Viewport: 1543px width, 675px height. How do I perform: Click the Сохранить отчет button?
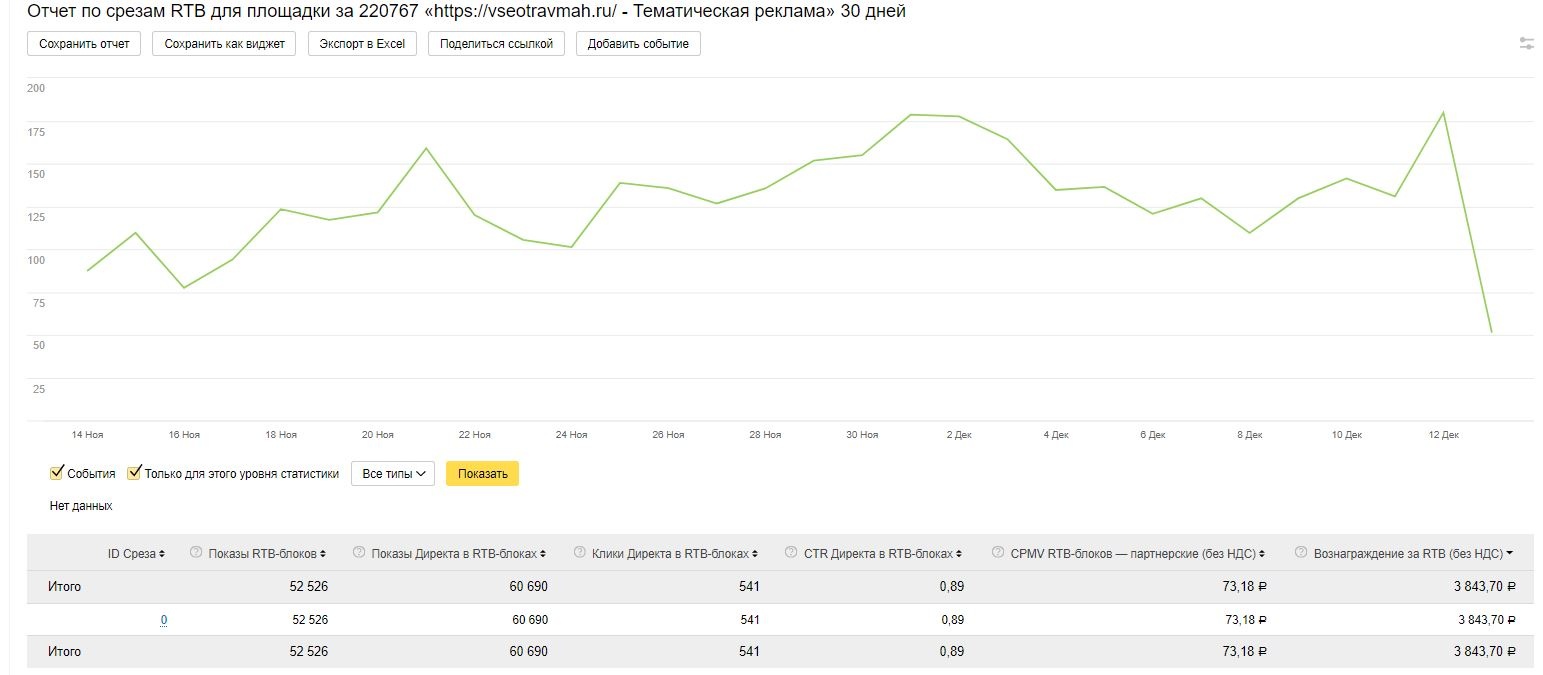84,44
